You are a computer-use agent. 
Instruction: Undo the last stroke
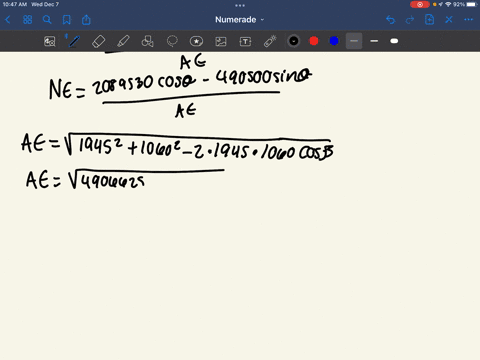pyautogui.click(x=390, y=20)
